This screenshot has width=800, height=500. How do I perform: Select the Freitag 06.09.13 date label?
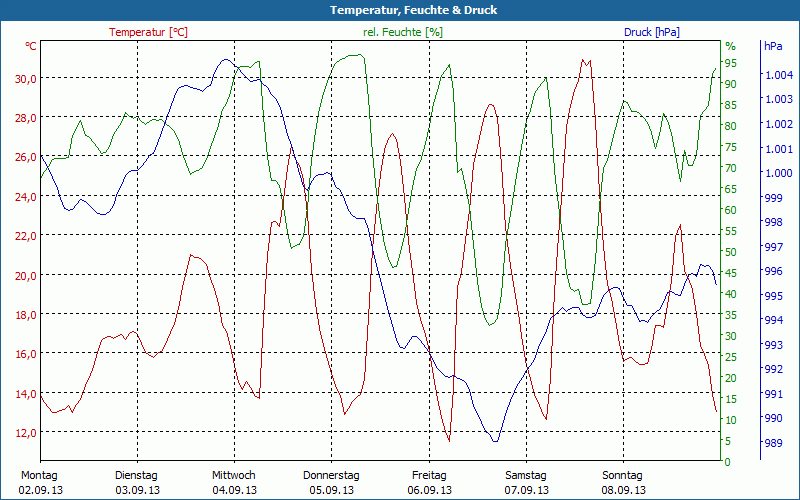click(x=429, y=482)
